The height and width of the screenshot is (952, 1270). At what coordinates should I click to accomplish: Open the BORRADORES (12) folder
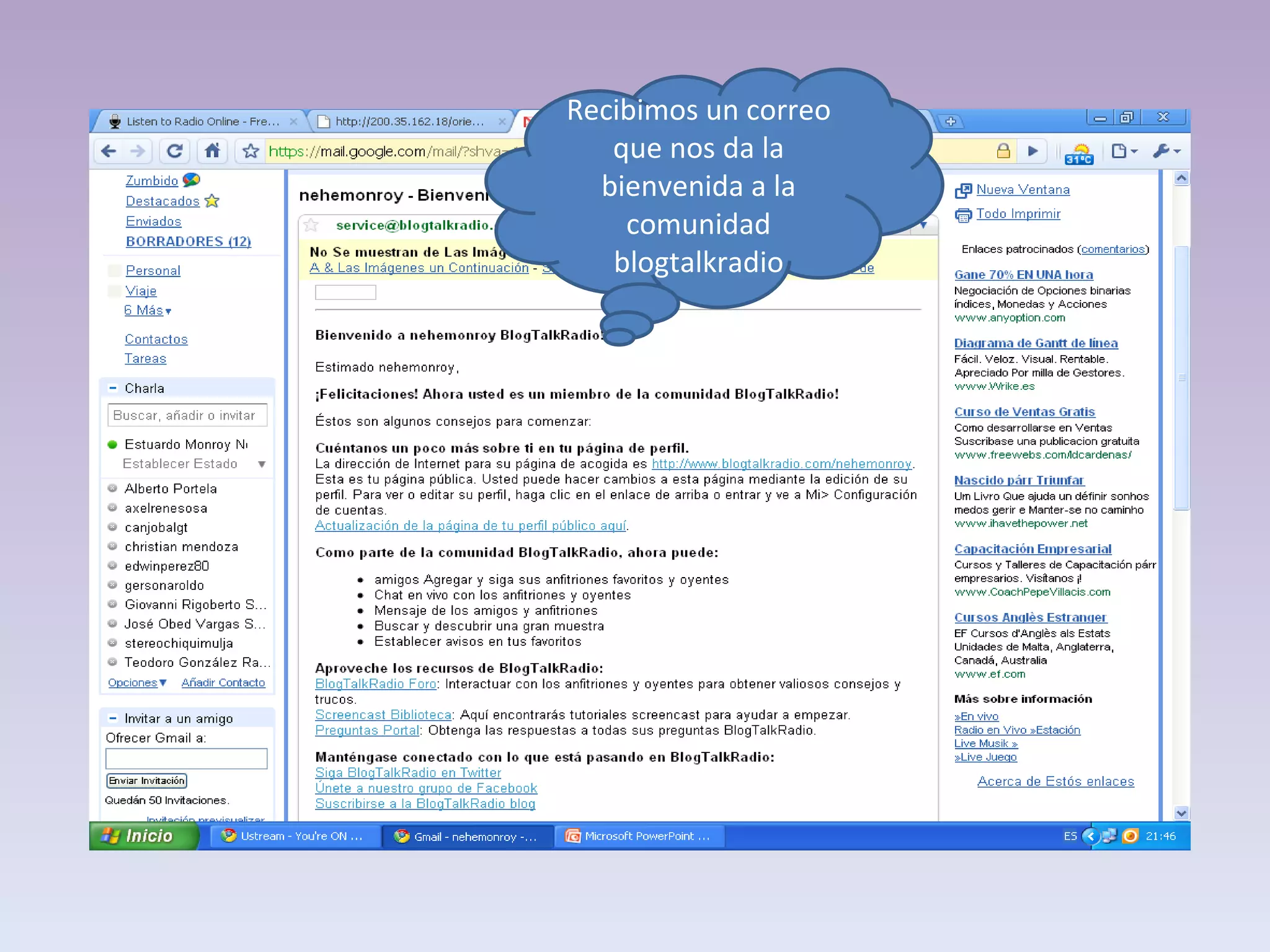[x=189, y=242]
